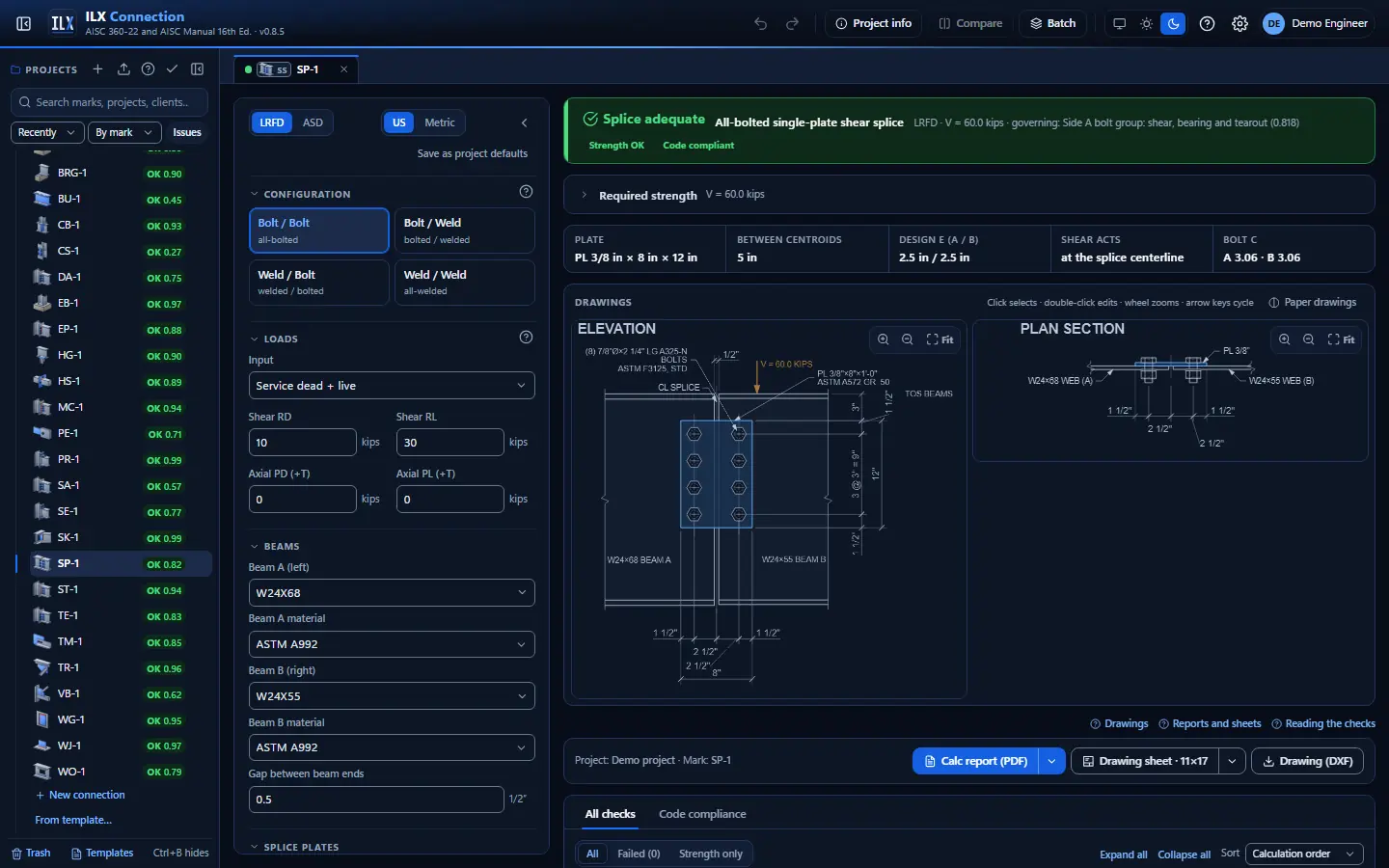Switch to All checks tab

pyautogui.click(x=611, y=814)
